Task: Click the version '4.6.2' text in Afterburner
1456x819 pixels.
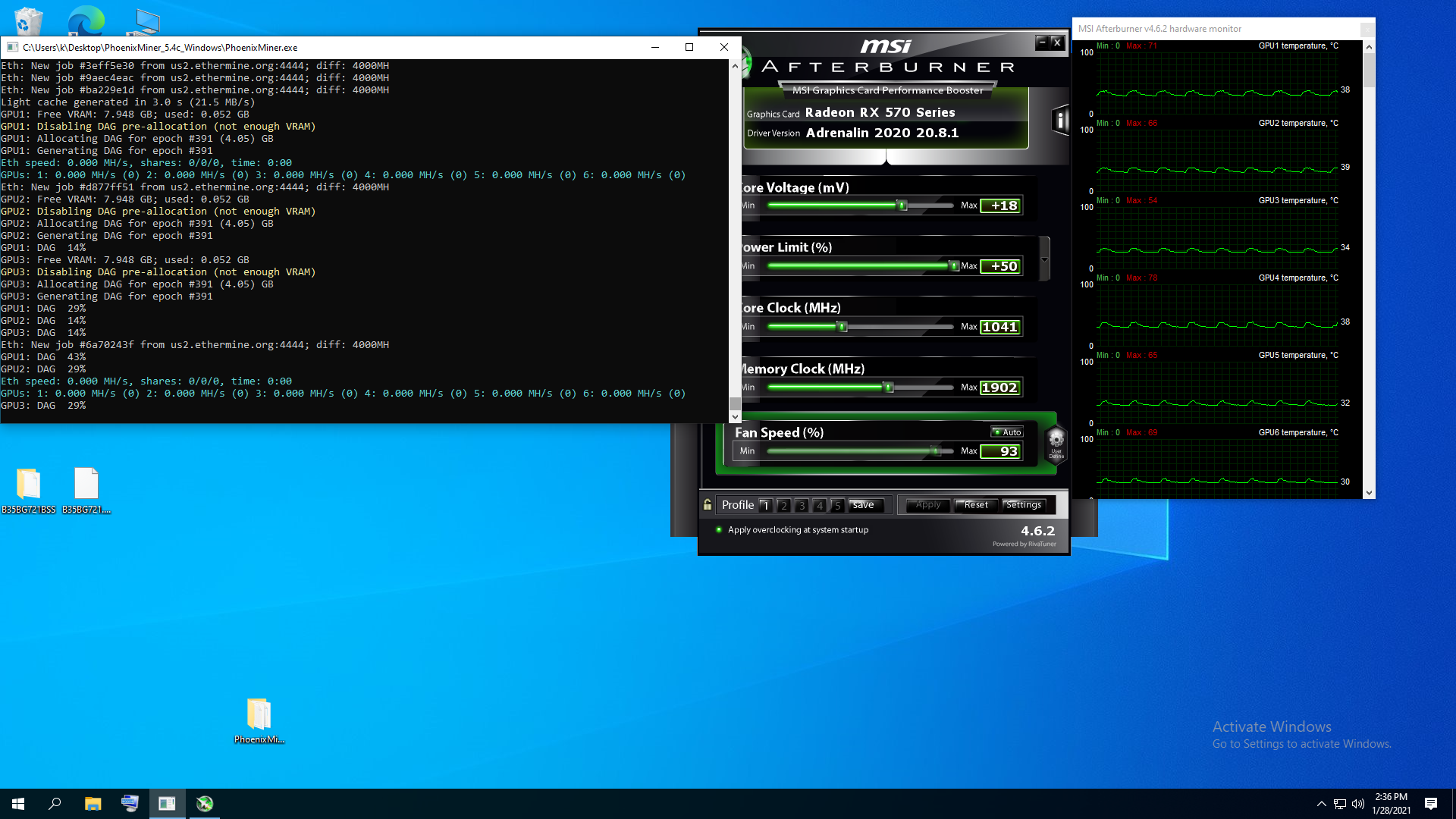Action: [x=1037, y=531]
